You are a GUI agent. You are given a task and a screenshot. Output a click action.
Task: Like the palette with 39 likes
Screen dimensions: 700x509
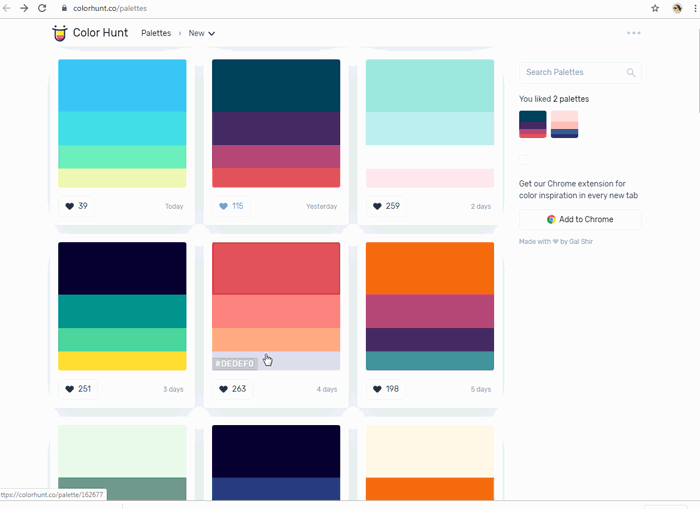76,206
